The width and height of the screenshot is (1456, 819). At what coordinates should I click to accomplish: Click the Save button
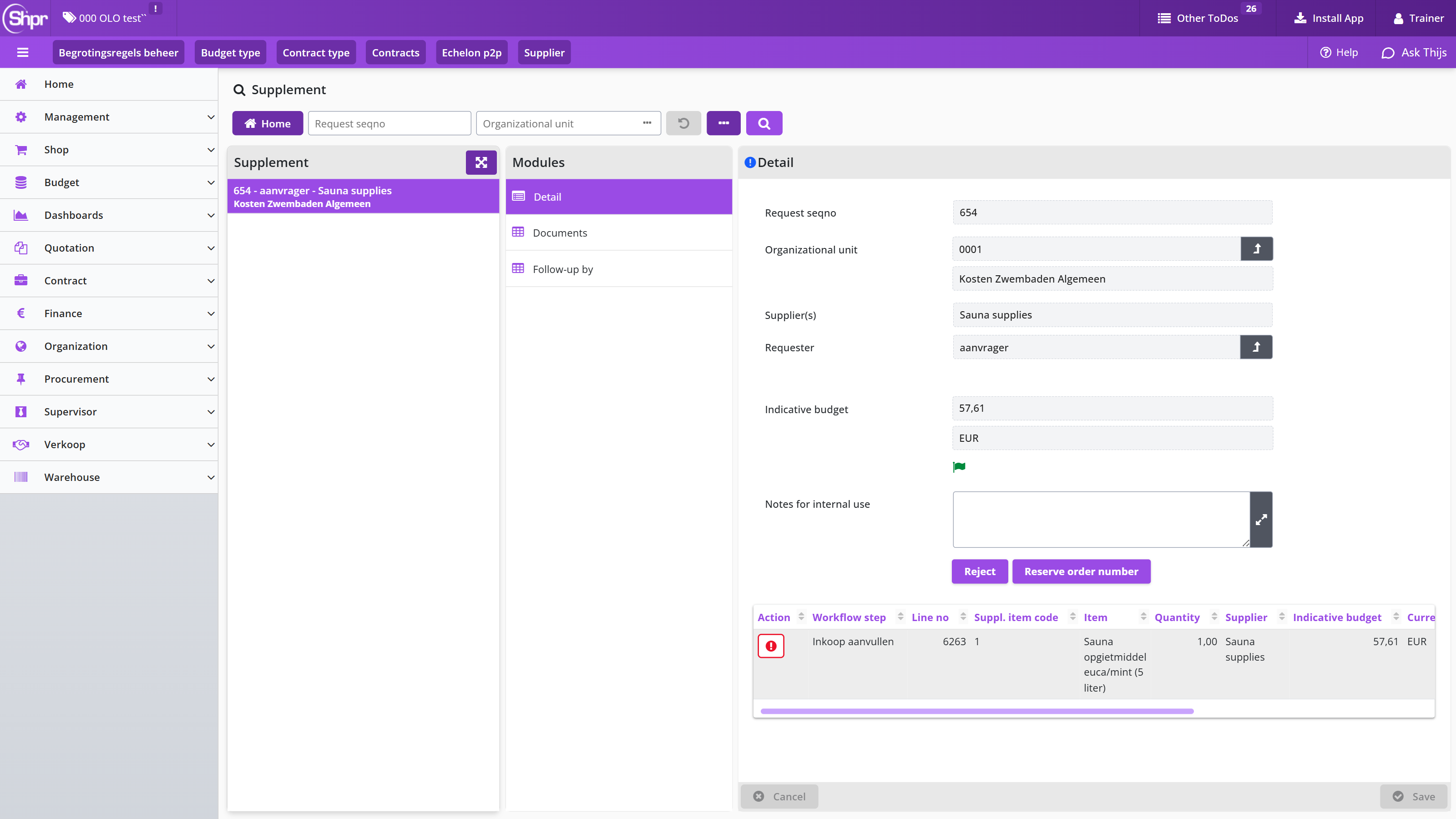coord(1414,796)
